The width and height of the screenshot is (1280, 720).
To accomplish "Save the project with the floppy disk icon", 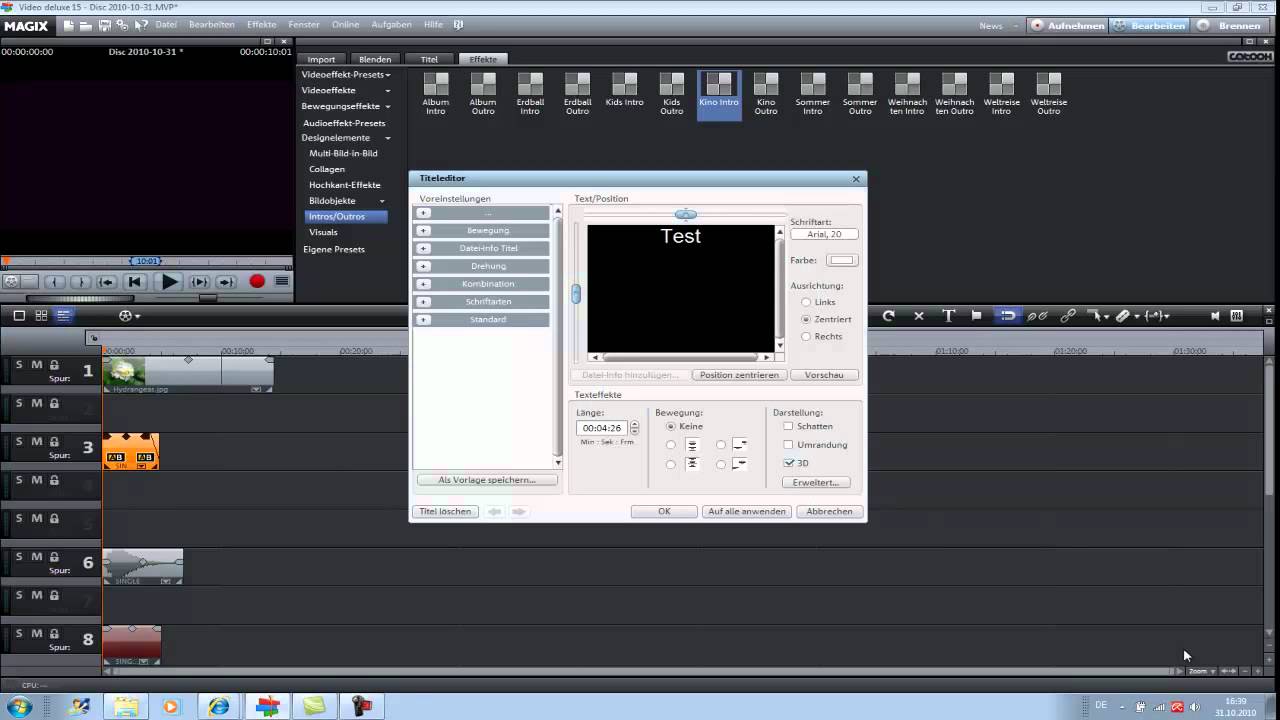I will 105,25.
